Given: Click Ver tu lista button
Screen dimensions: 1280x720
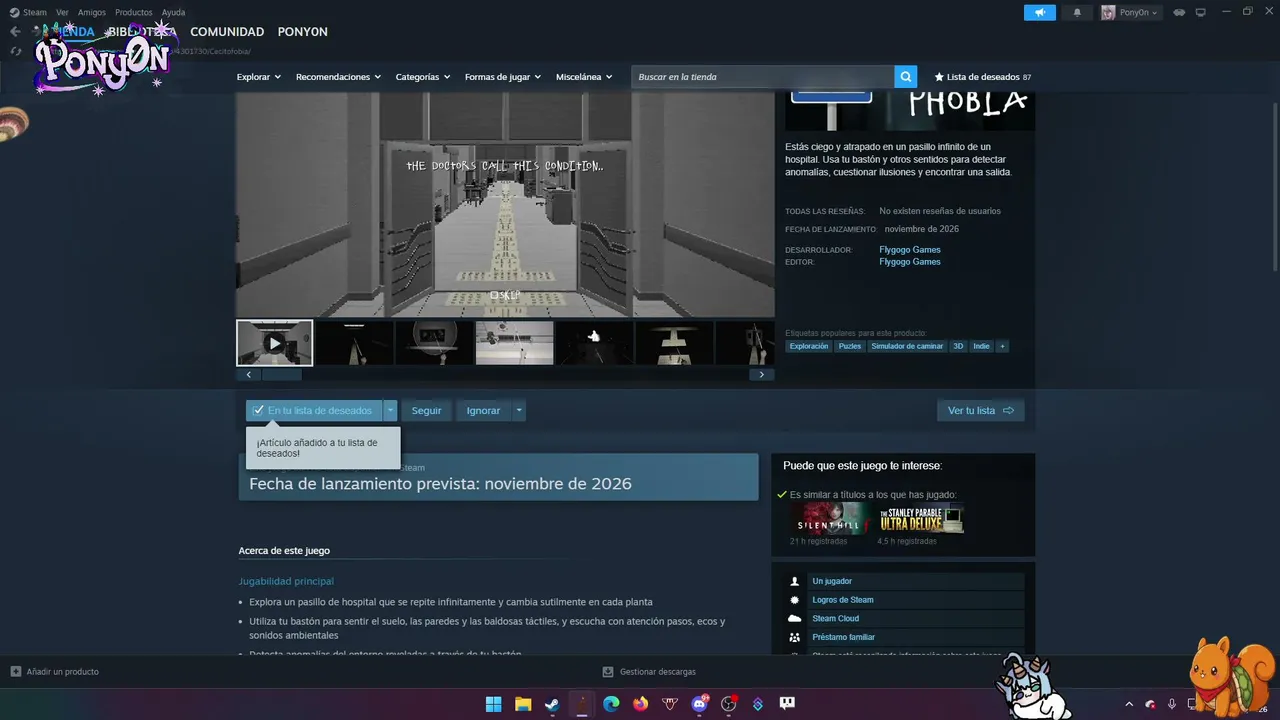Looking at the screenshot, I should [980, 410].
